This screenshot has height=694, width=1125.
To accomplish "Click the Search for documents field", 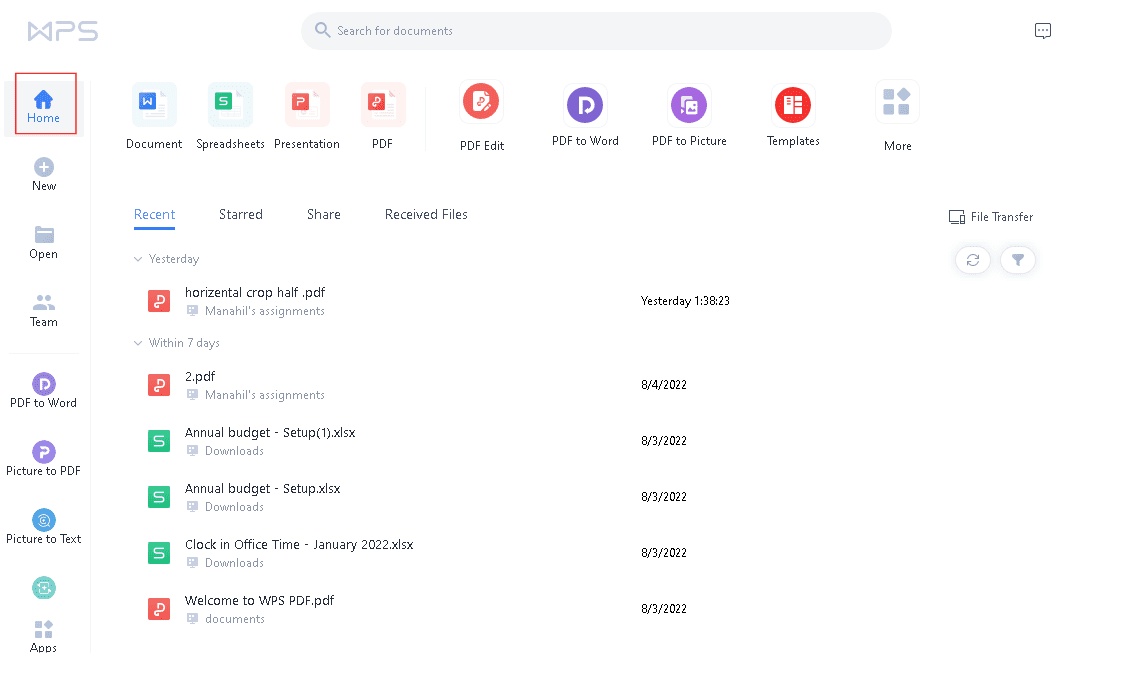I will click(596, 31).
